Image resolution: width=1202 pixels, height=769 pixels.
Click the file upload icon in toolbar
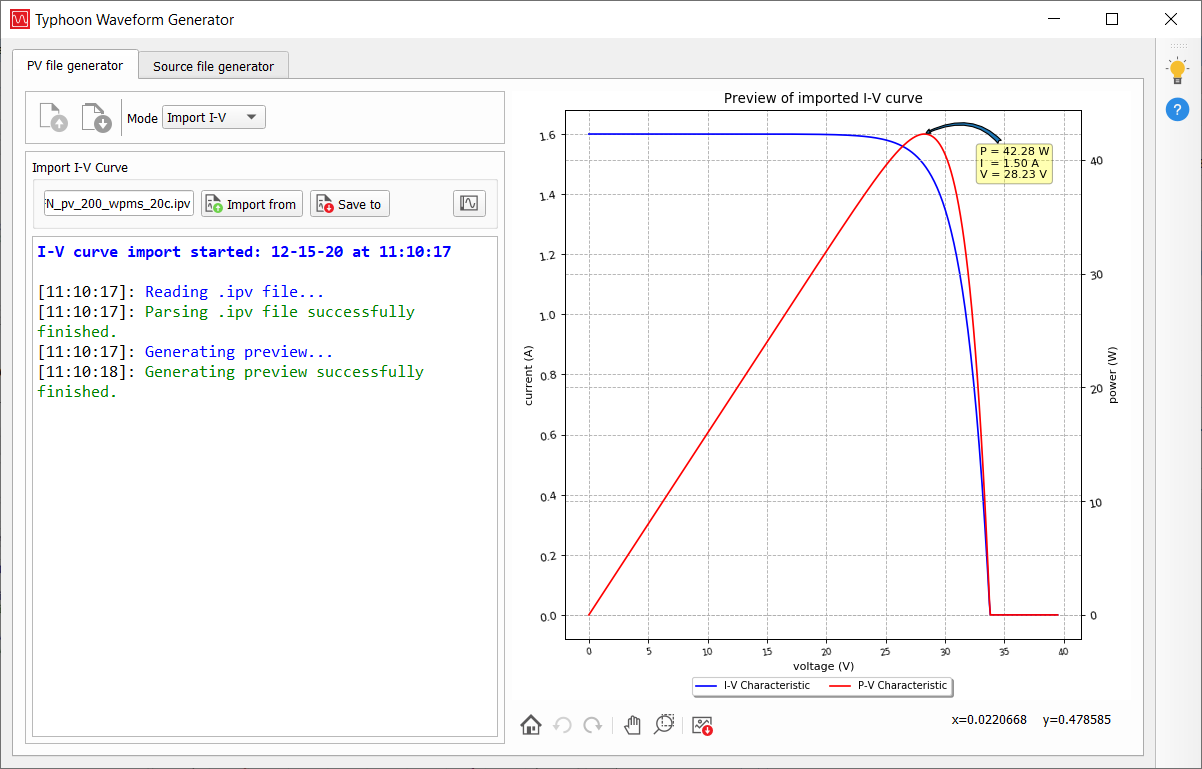(54, 117)
